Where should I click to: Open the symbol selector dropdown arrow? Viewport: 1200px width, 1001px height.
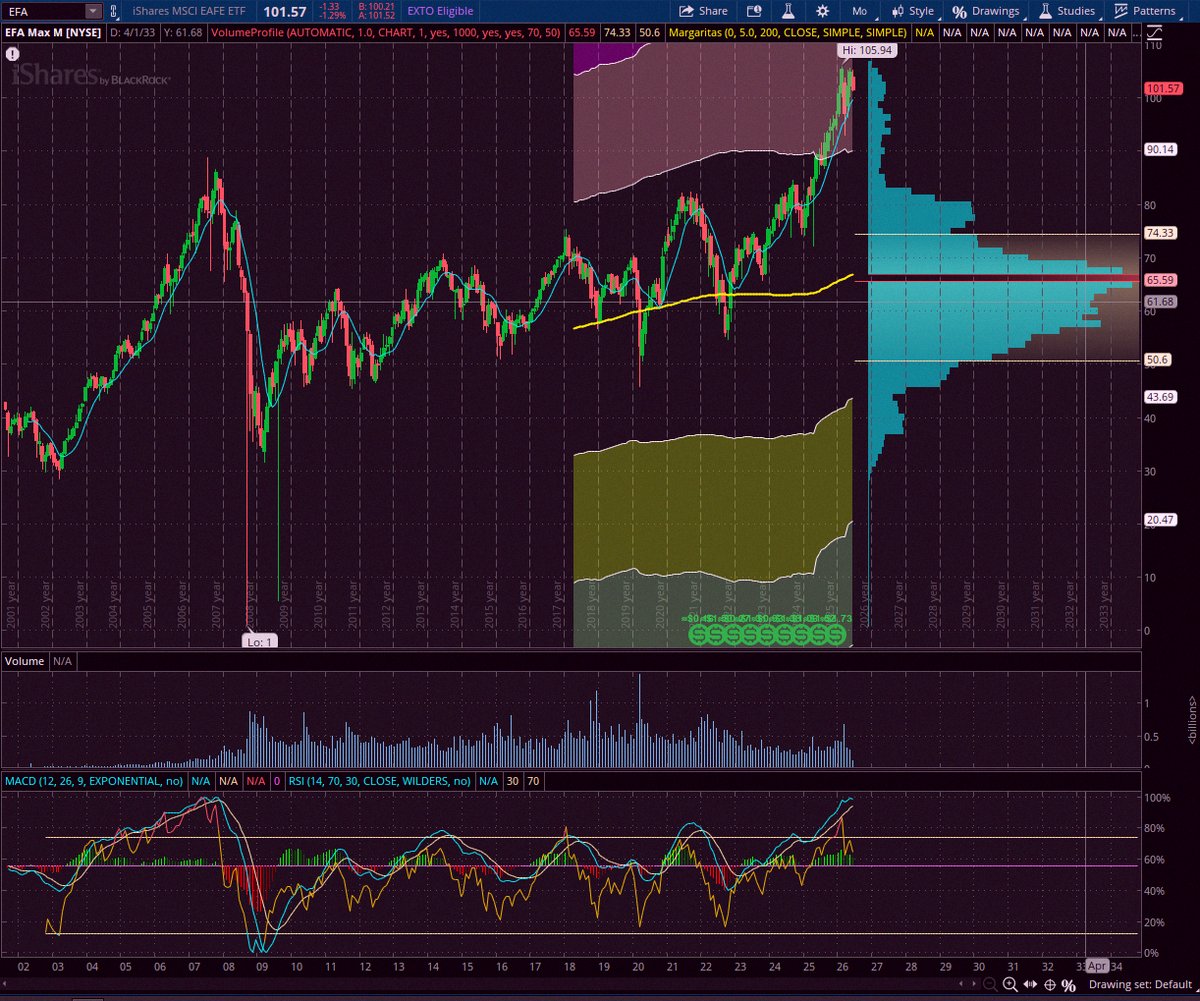[x=93, y=11]
